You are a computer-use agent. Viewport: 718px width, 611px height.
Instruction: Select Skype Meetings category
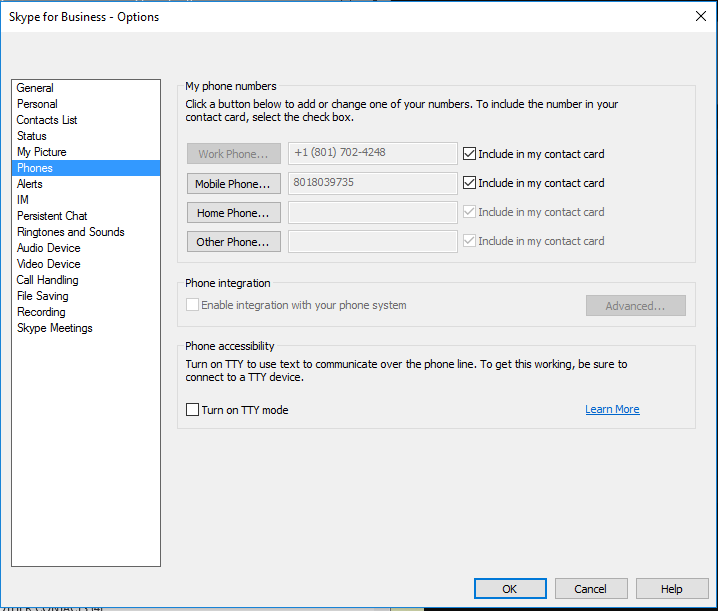[x=54, y=328]
